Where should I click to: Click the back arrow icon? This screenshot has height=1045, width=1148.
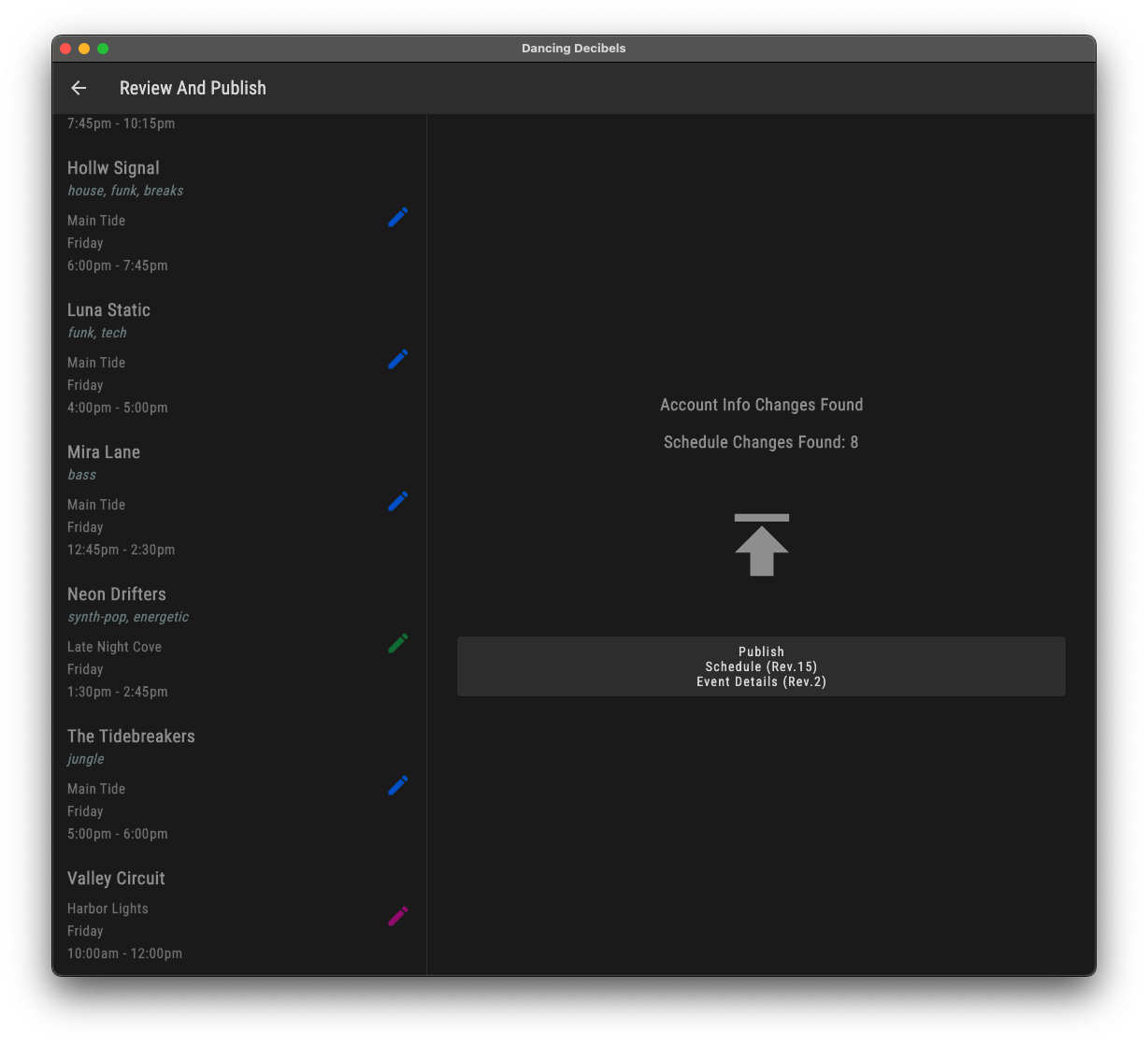tap(79, 88)
